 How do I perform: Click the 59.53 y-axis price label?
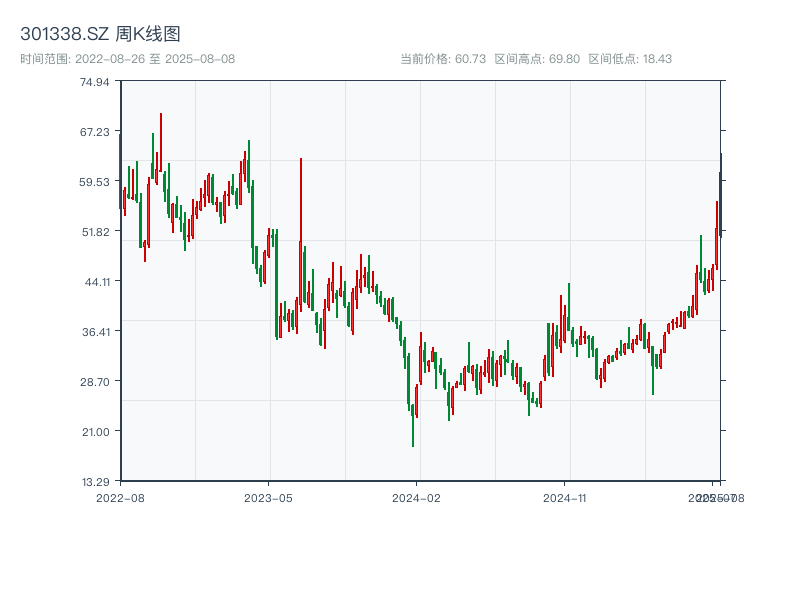click(x=95, y=182)
